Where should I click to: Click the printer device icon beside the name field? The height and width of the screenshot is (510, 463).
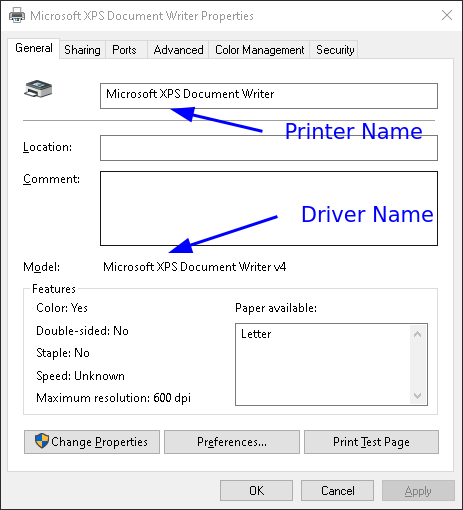click(38, 89)
